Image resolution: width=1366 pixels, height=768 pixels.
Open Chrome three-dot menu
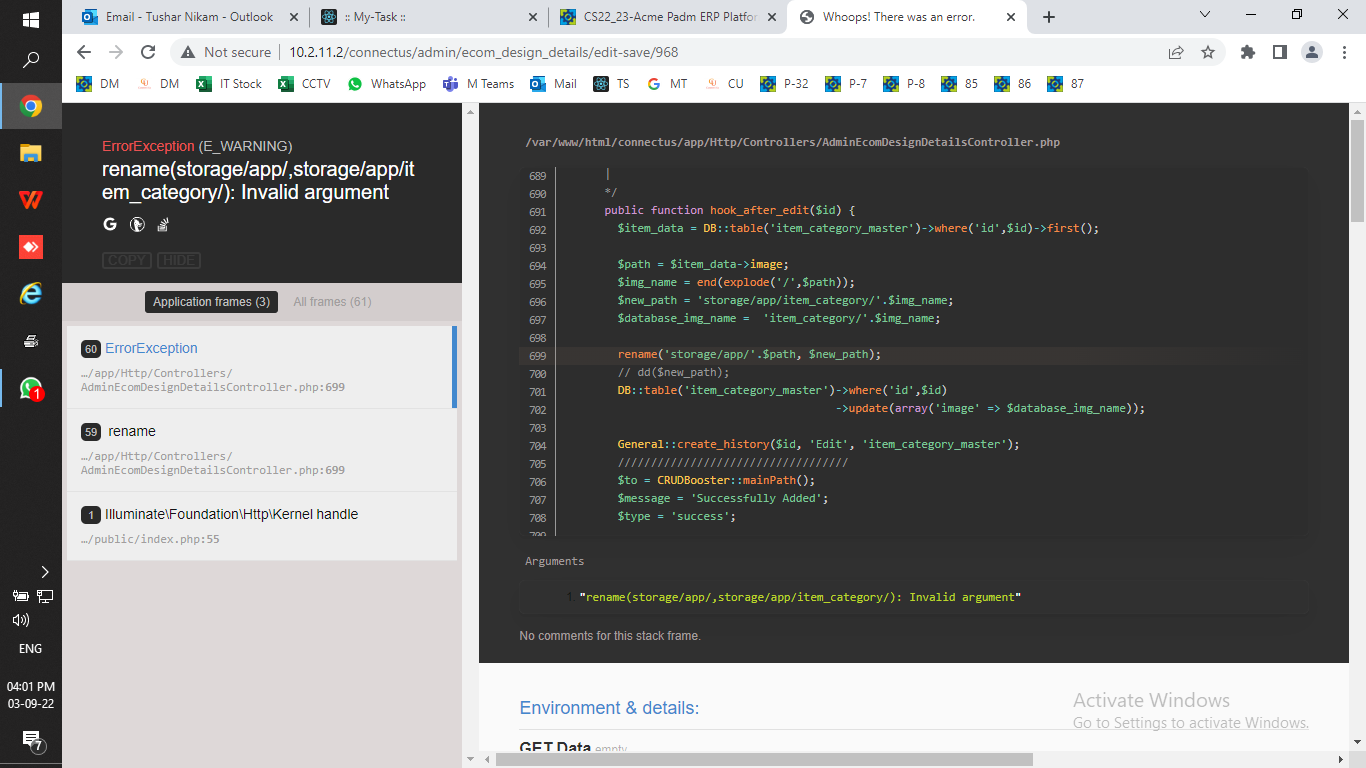(1343, 52)
